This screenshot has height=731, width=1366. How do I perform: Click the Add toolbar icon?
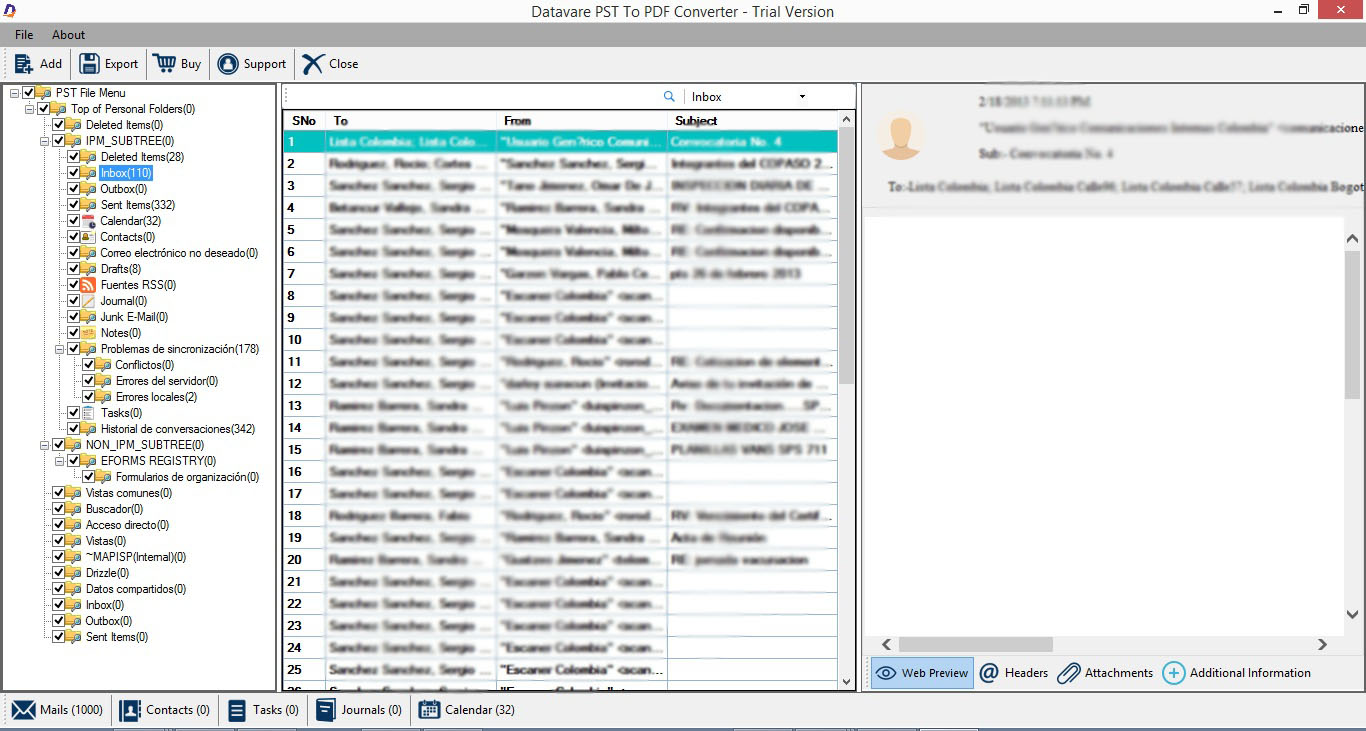tap(23, 63)
